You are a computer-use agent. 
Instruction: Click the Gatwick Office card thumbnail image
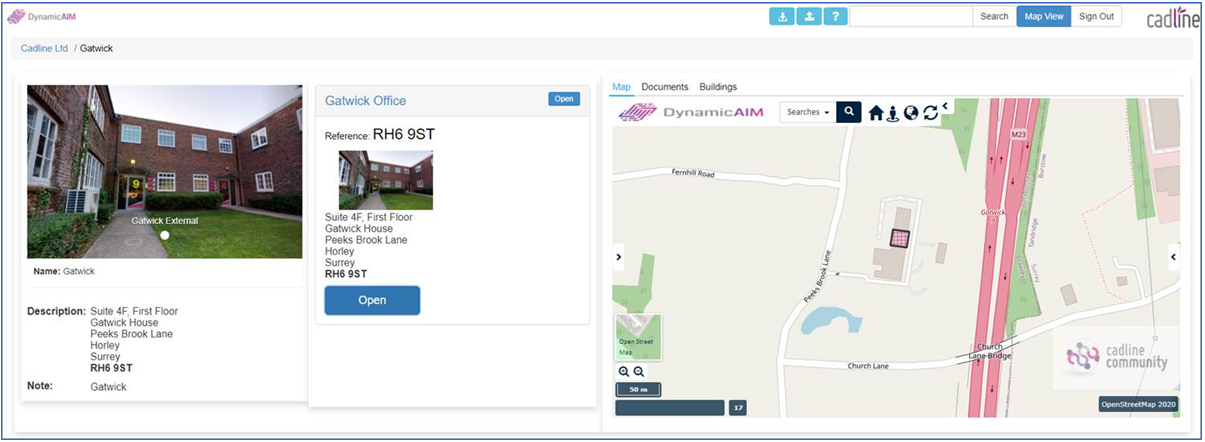tap(385, 180)
